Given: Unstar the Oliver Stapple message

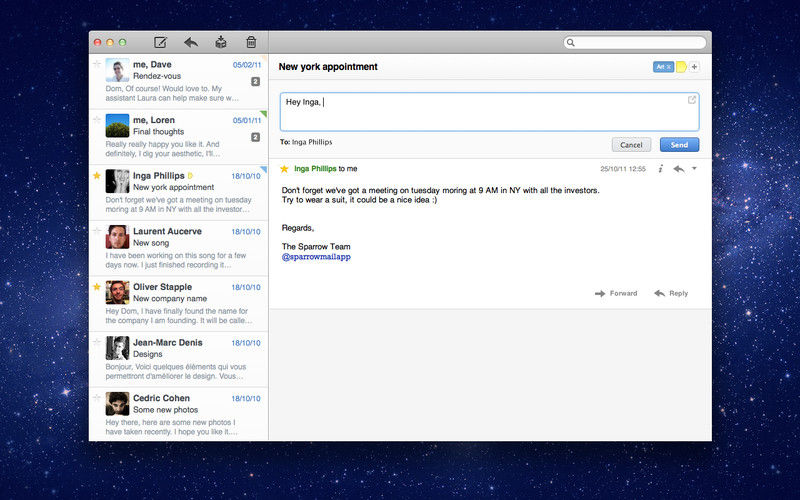Looking at the screenshot, I should click(x=96, y=287).
